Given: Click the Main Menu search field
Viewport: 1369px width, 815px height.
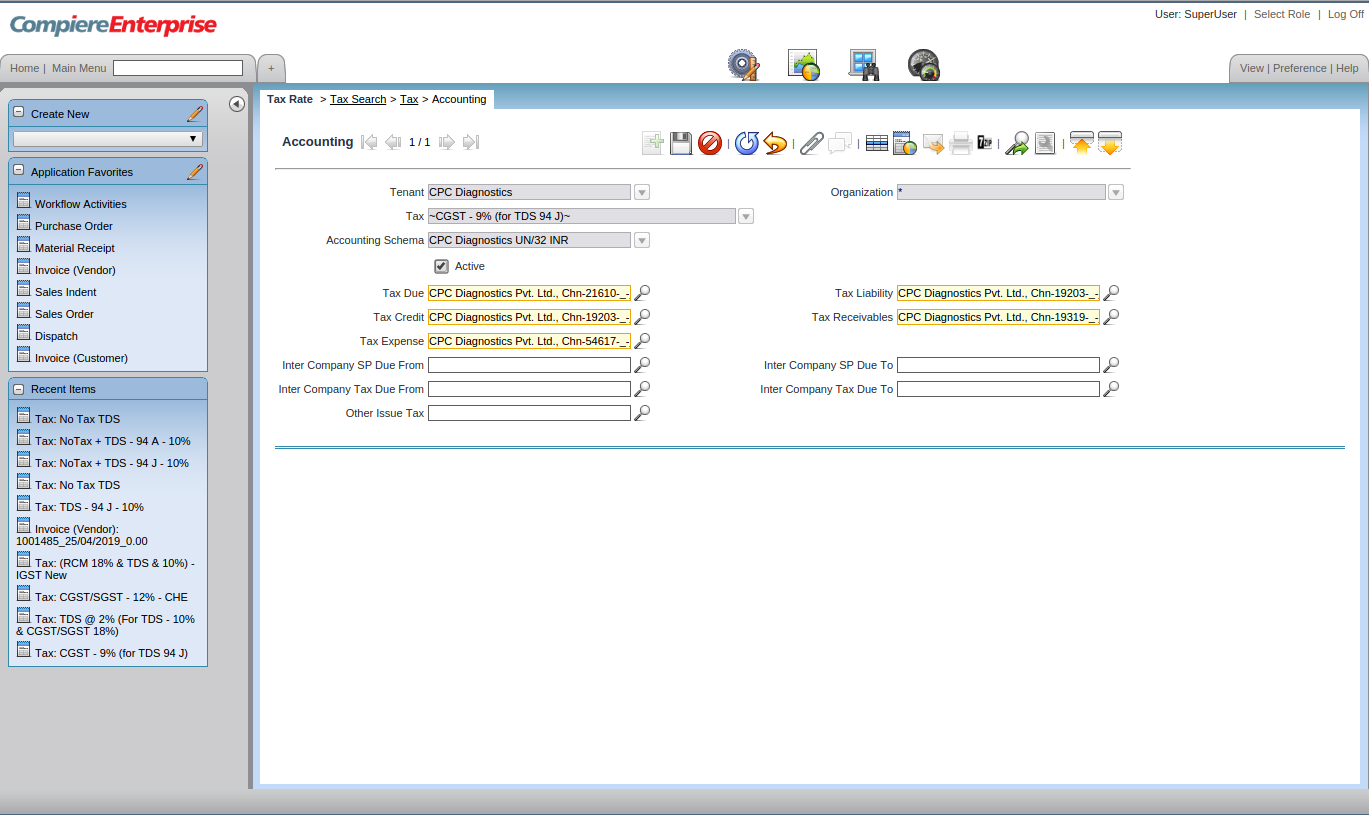Looking at the screenshot, I should point(178,68).
